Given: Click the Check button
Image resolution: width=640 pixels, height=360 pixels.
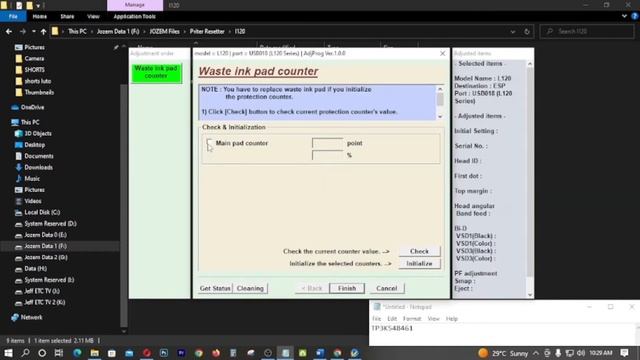Looking at the screenshot, I should point(419,251).
